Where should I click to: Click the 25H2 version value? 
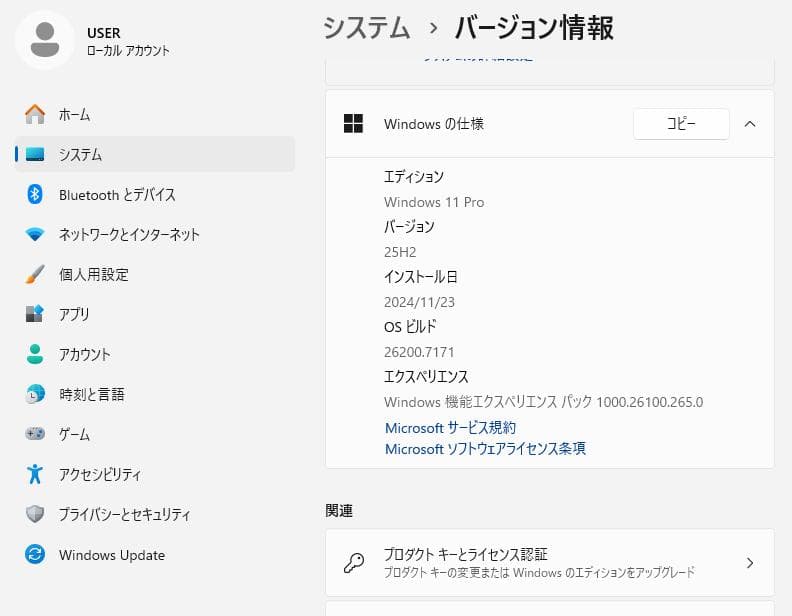[x=400, y=252]
